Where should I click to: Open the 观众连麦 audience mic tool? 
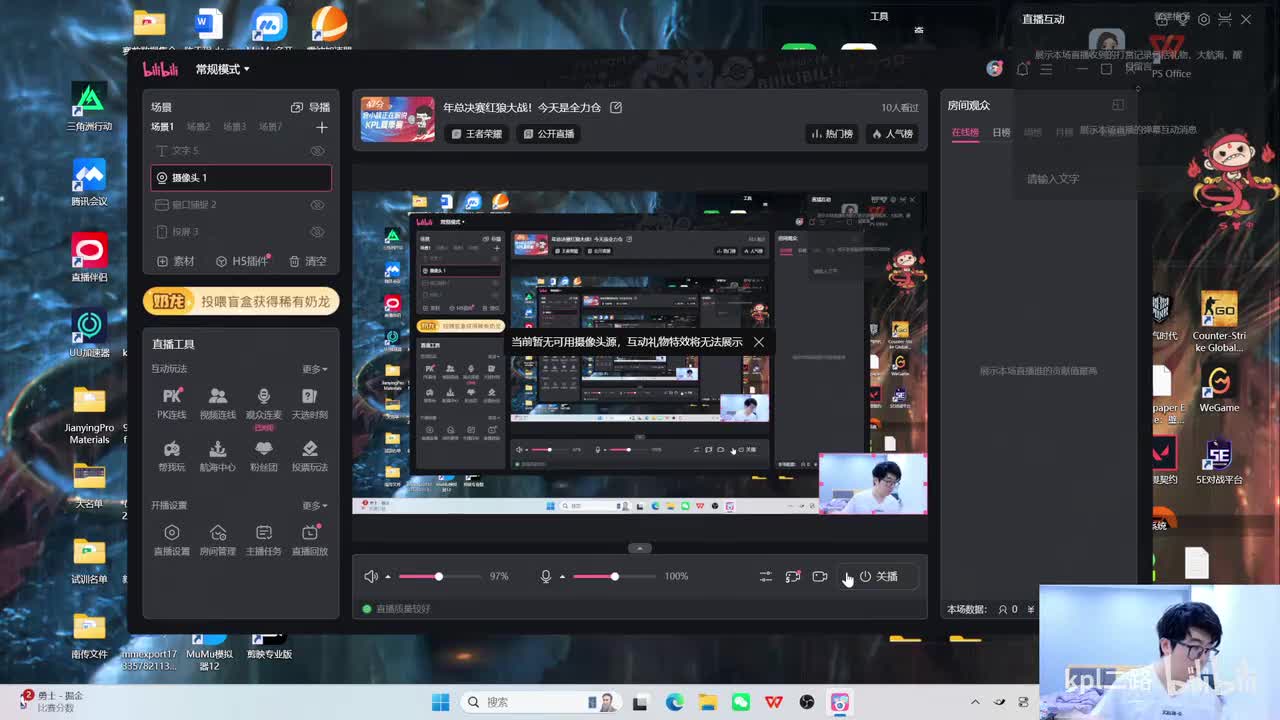pyautogui.click(x=264, y=403)
